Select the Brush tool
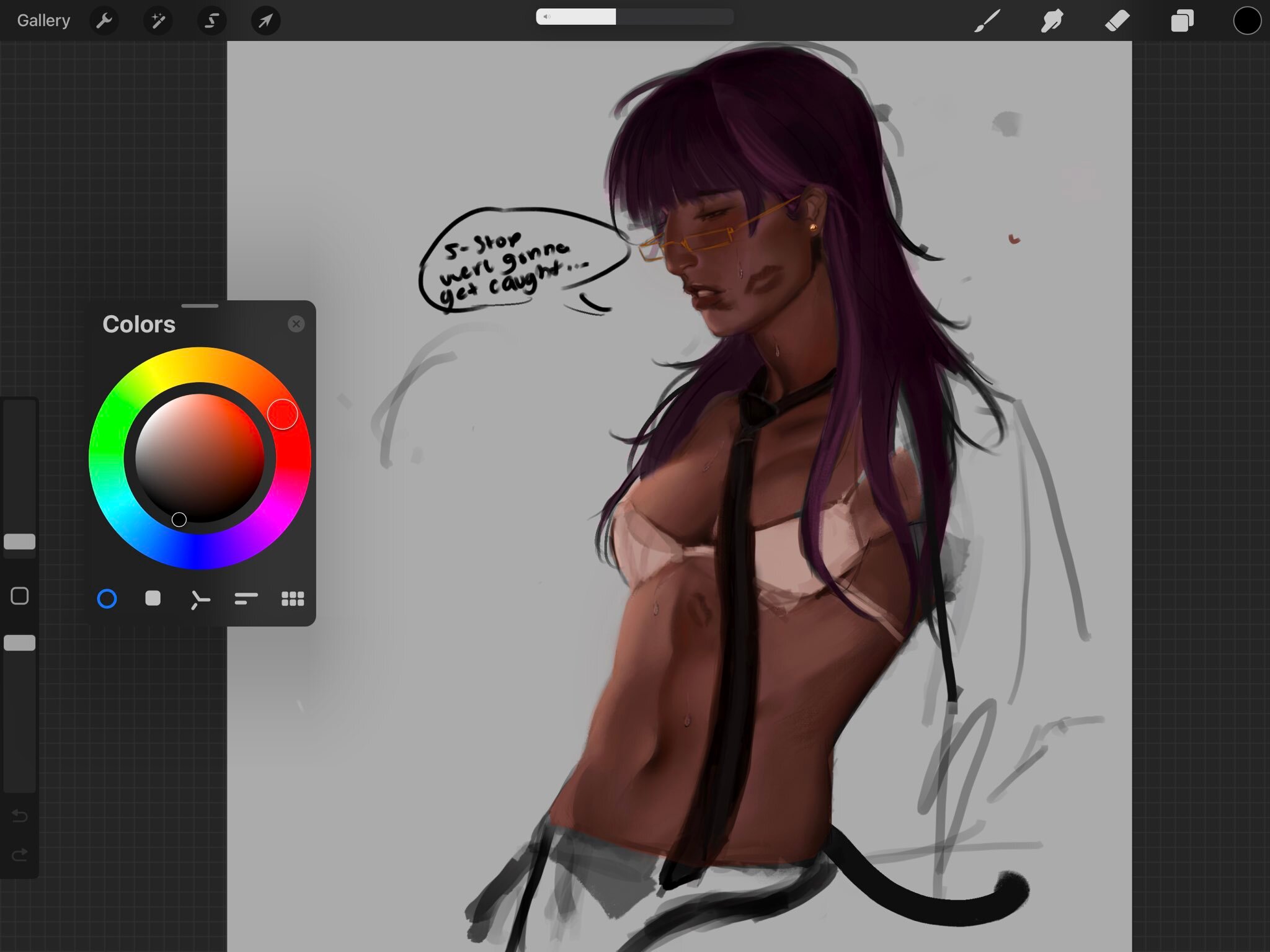 pyautogui.click(x=987, y=20)
